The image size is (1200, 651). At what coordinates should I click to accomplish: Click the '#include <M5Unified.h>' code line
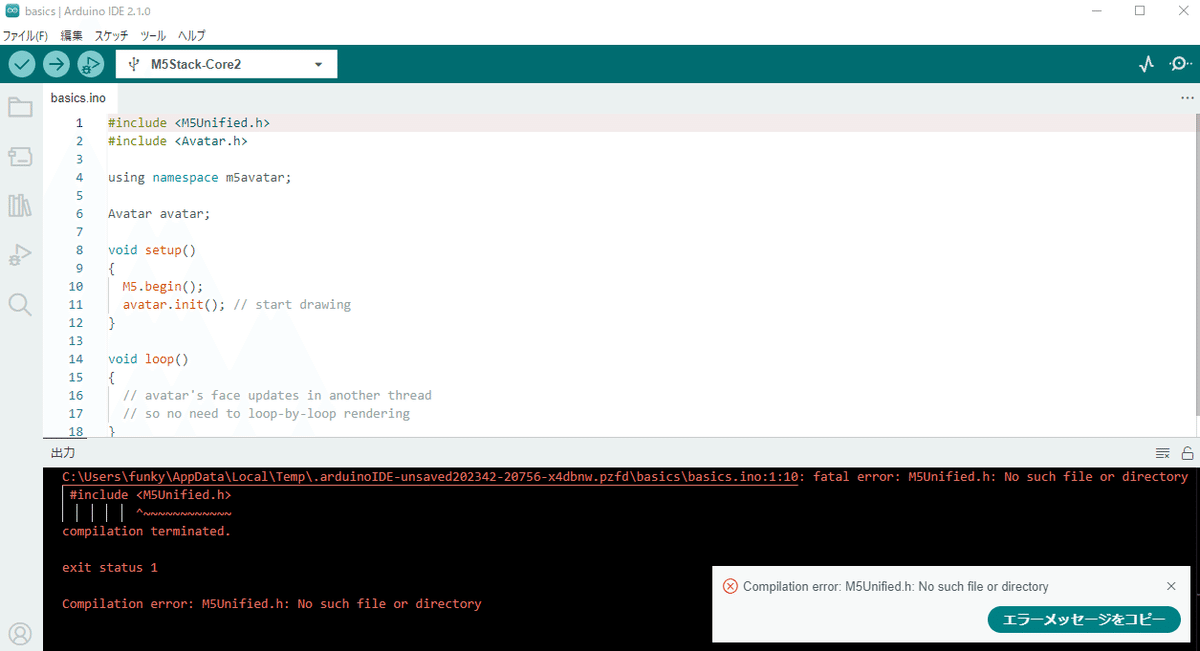click(x=189, y=123)
